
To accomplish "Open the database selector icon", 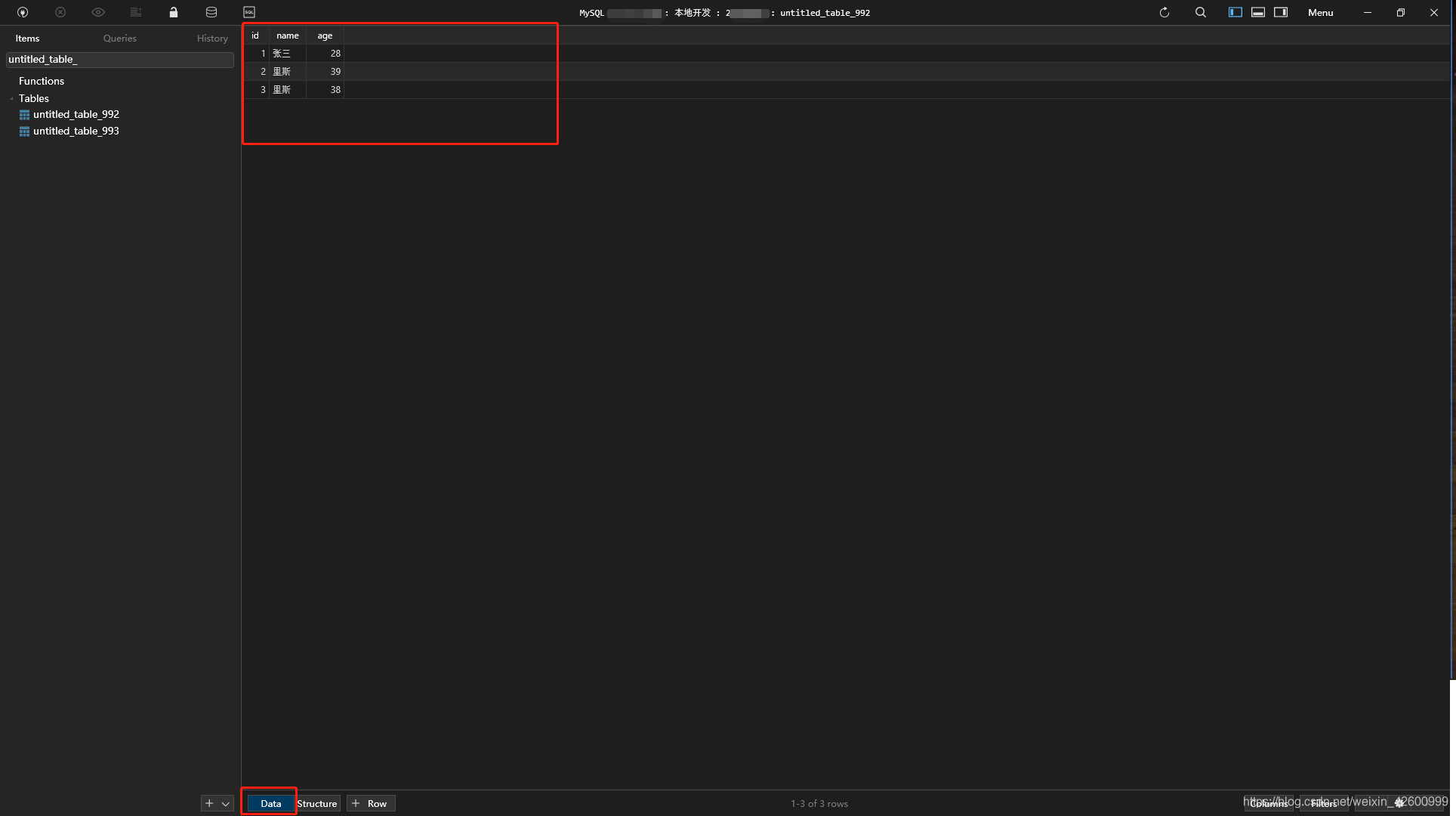I will 211,12.
